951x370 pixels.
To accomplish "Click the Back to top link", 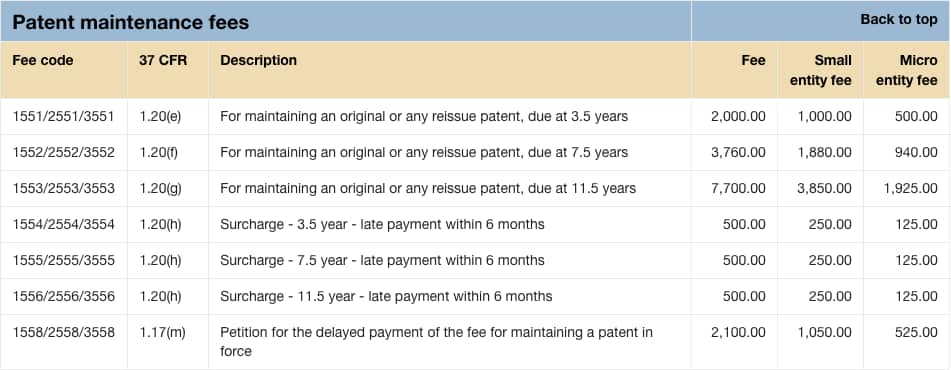I will [898, 19].
